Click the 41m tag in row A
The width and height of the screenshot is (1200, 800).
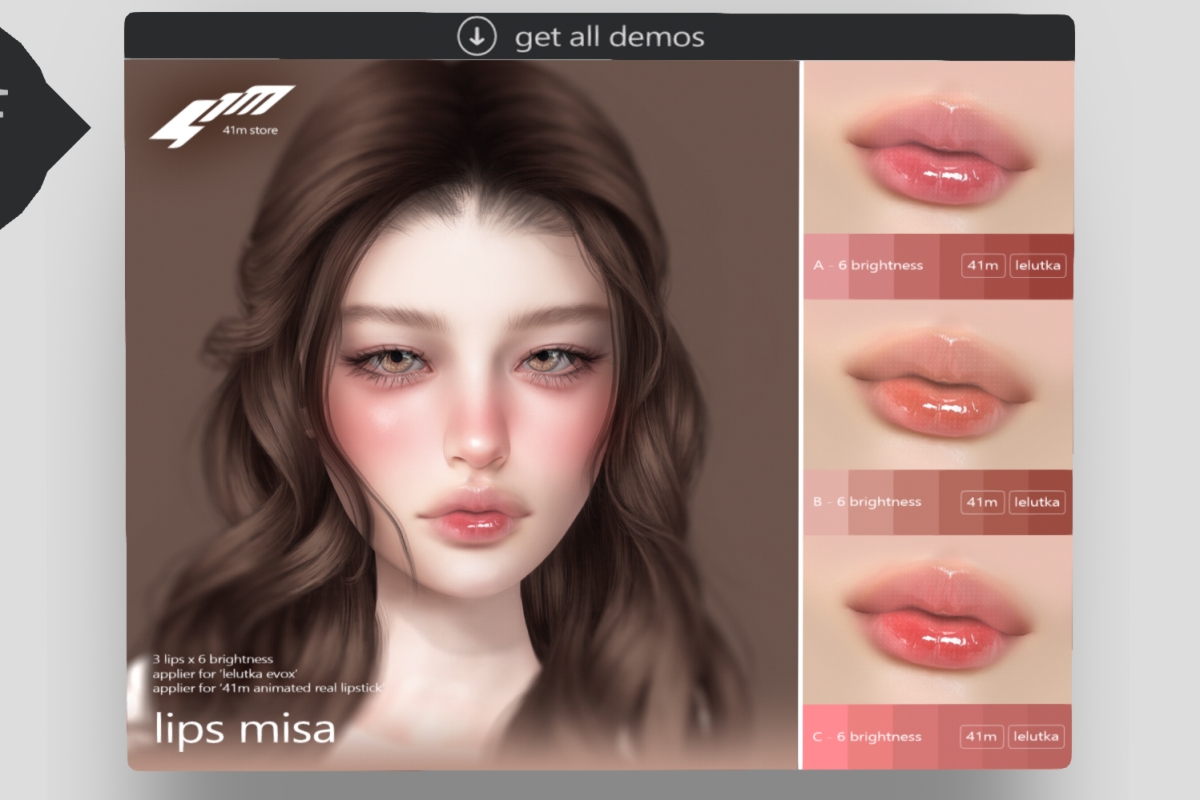click(982, 266)
